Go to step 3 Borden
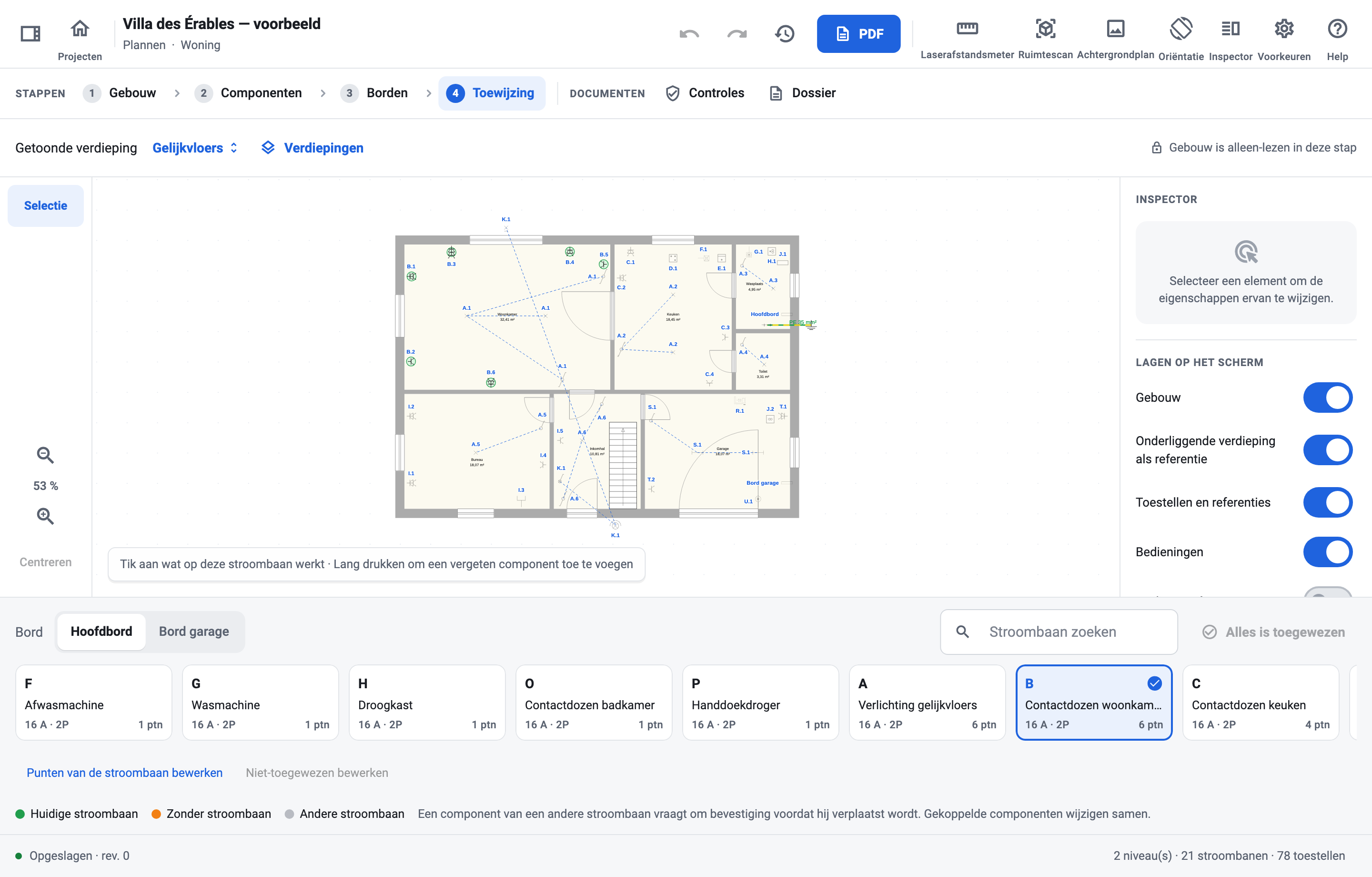Viewport: 1372px width, 877px height. [x=374, y=93]
